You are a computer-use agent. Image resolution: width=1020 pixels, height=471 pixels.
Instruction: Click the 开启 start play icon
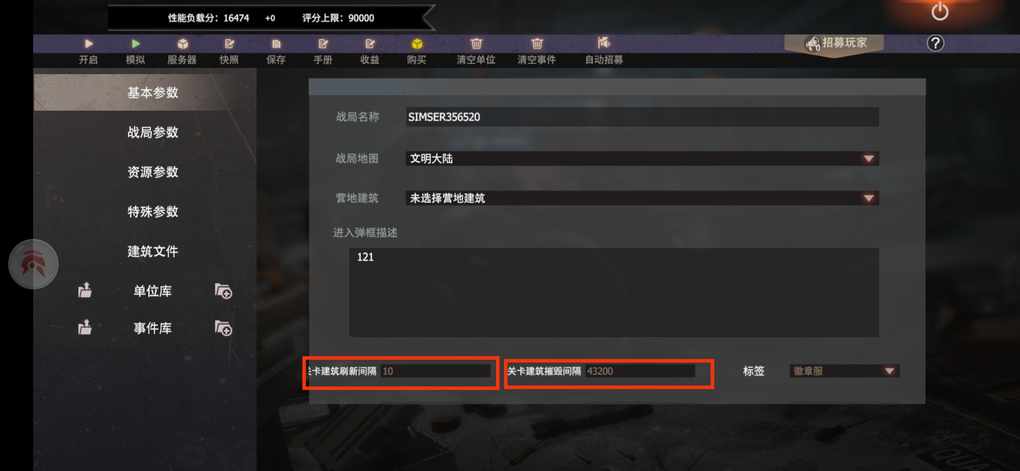click(89, 44)
